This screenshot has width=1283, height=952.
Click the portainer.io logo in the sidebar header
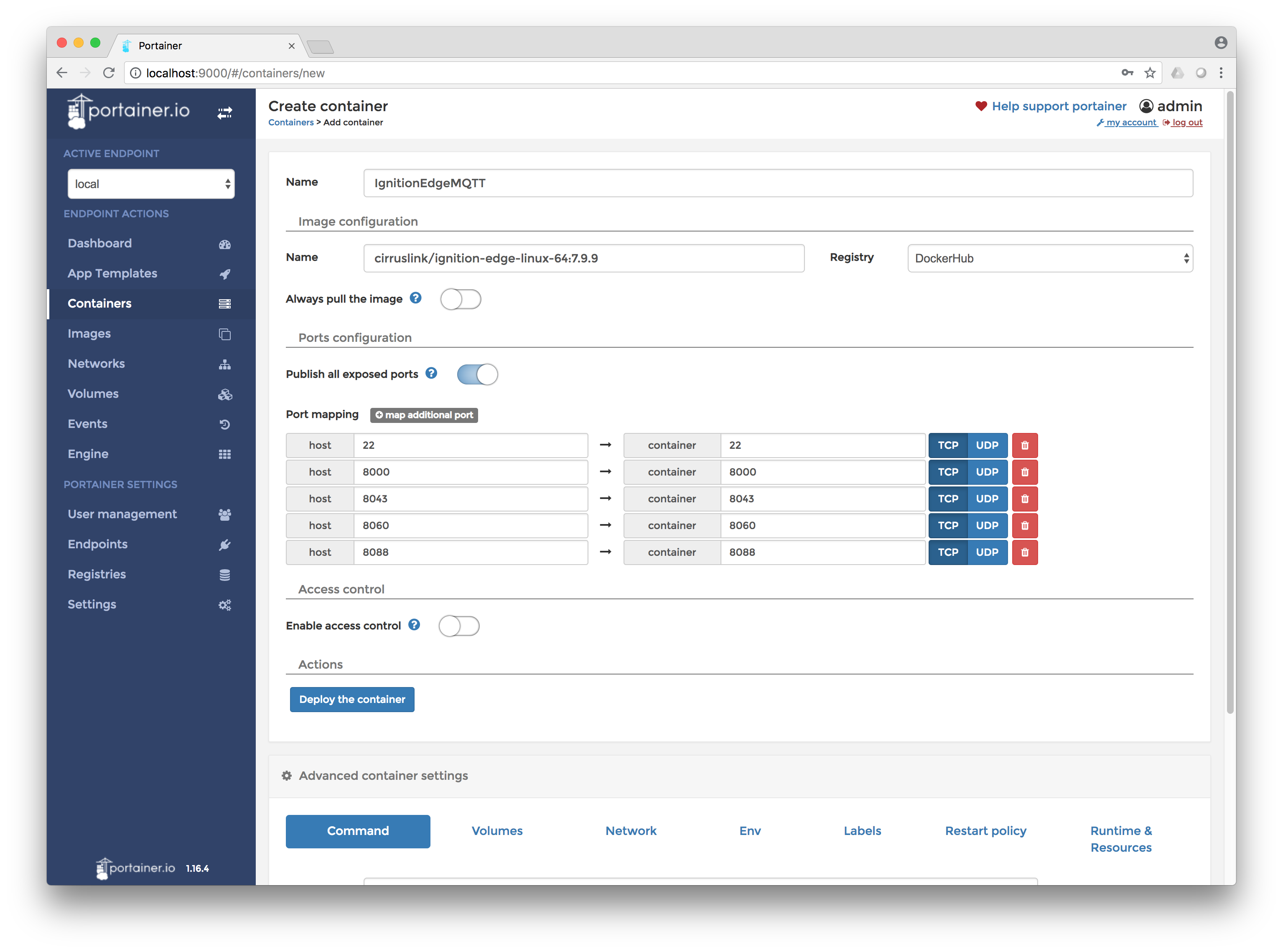(128, 111)
